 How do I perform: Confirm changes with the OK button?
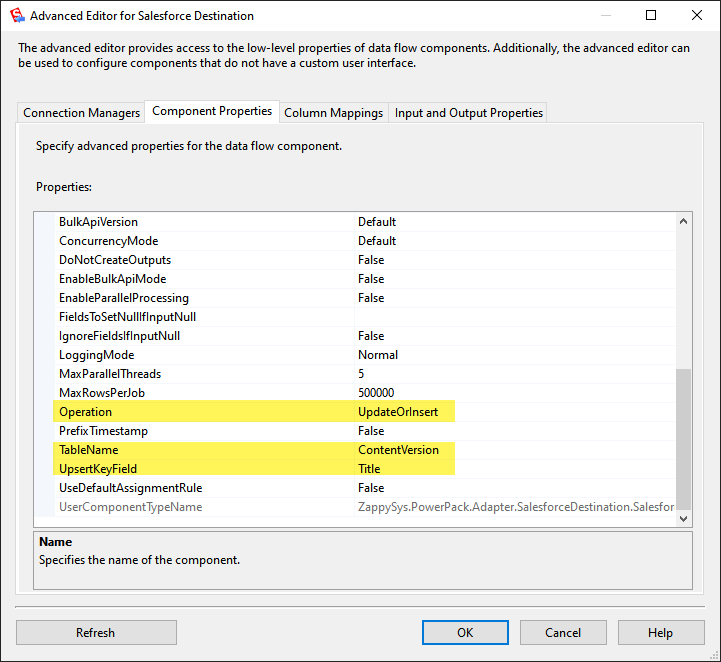[x=465, y=632]
